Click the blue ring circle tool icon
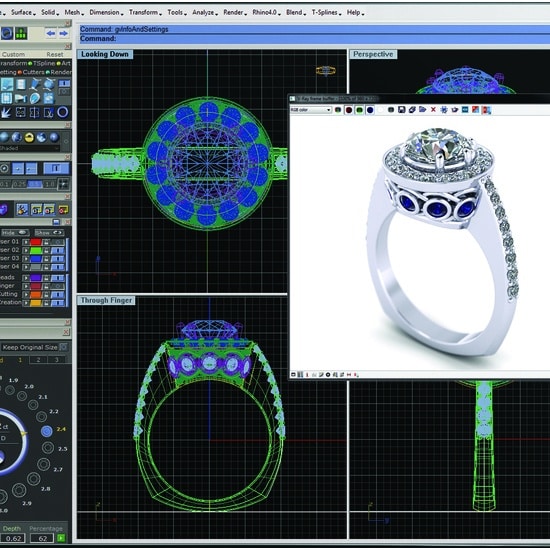Viewport: 550px width, 550px height. click(x=63, y=112)
